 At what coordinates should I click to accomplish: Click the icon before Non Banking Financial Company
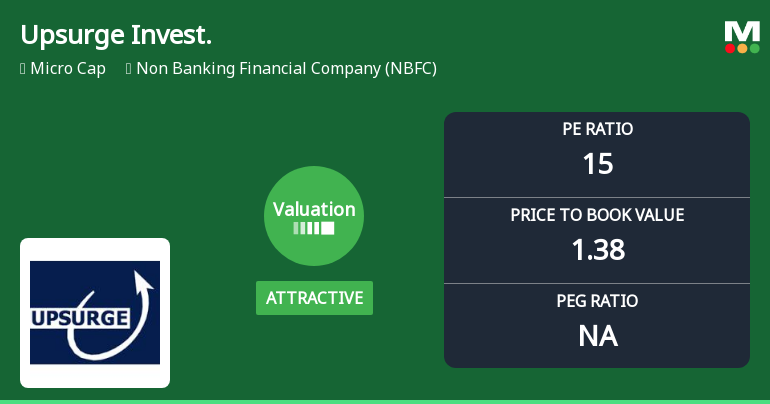pyautogui.click(x=129, y=69)
